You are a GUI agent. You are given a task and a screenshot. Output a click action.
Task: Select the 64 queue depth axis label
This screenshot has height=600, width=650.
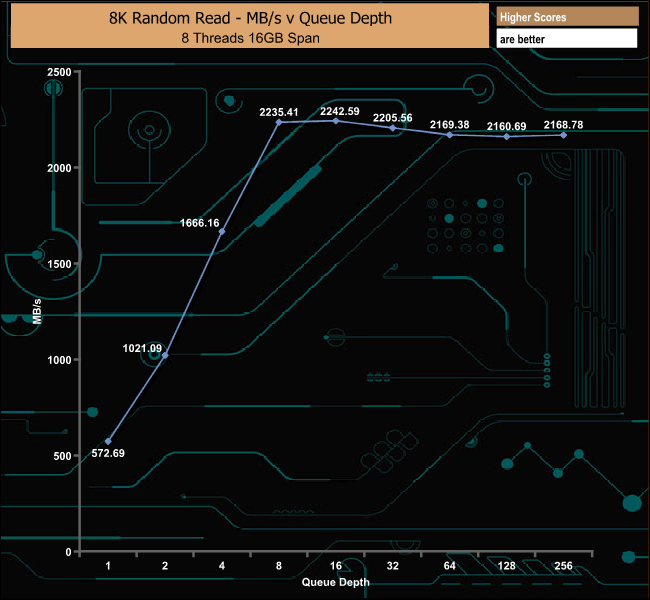click(x=450, y=566)
